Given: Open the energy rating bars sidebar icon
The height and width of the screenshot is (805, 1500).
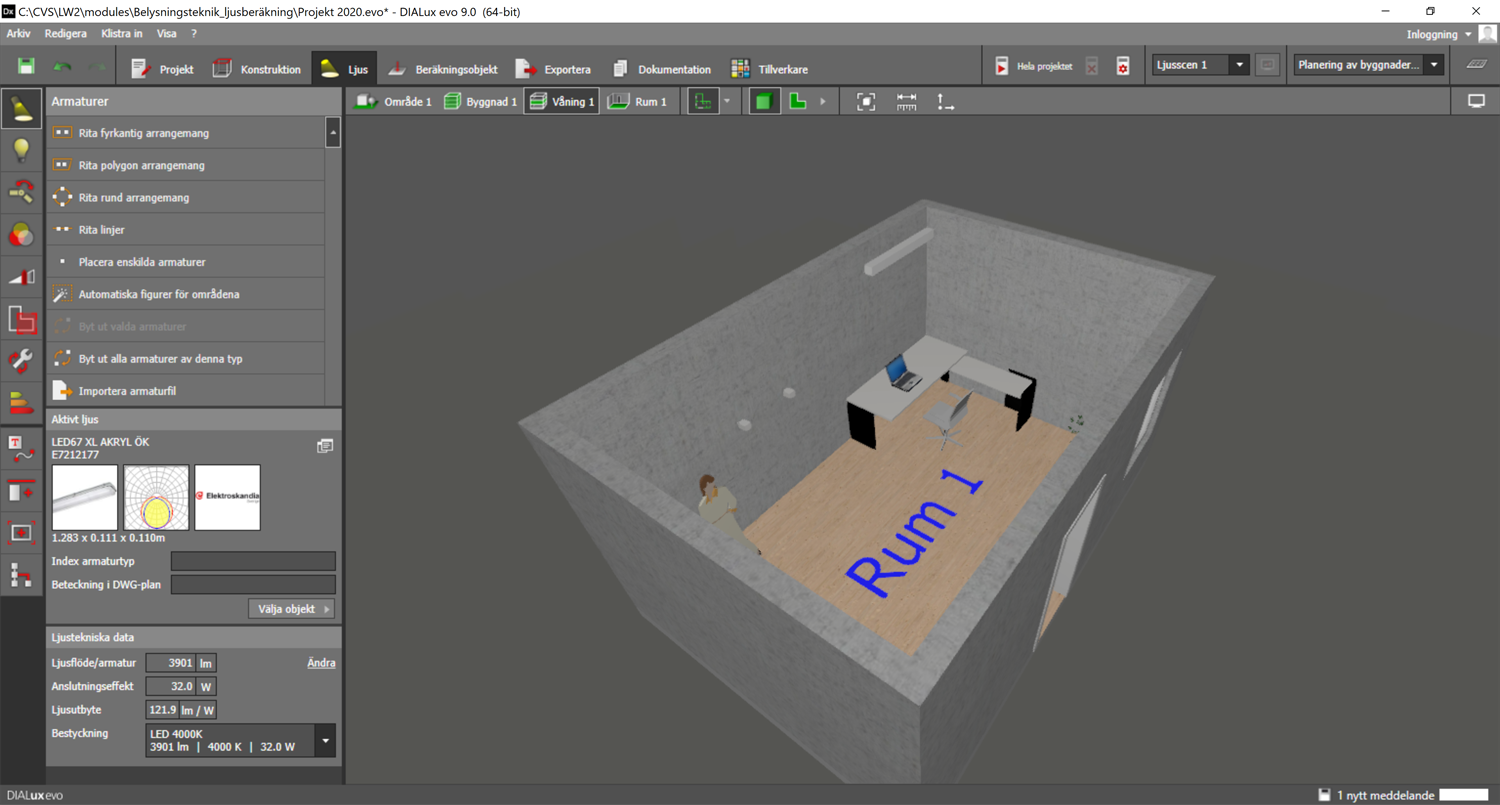Looking at the screenshot, I should pyautogui.click(x=21, y=402).
